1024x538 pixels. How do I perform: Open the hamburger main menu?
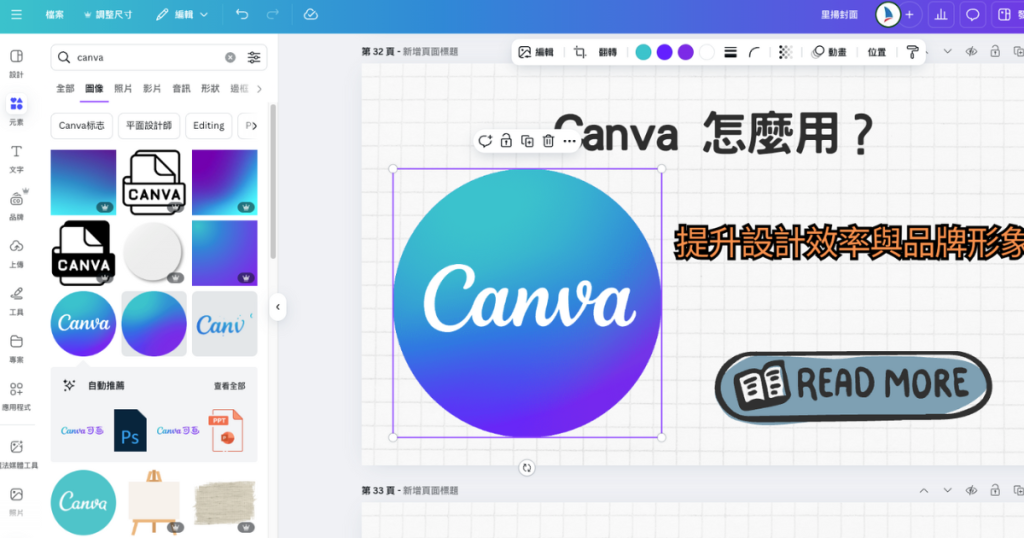click(x=16, y=14)
